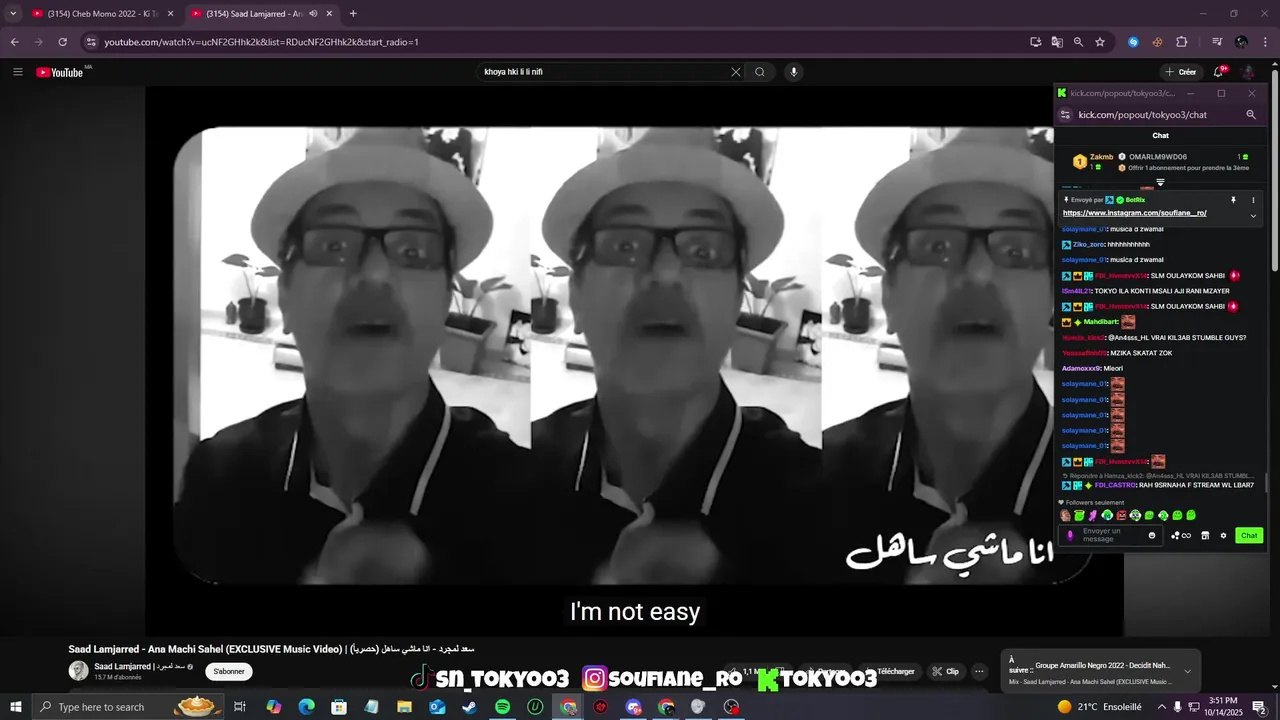Open Windows Start menu
The width and height of the screenshot is (1280, 720).
(x=15, y=707)
